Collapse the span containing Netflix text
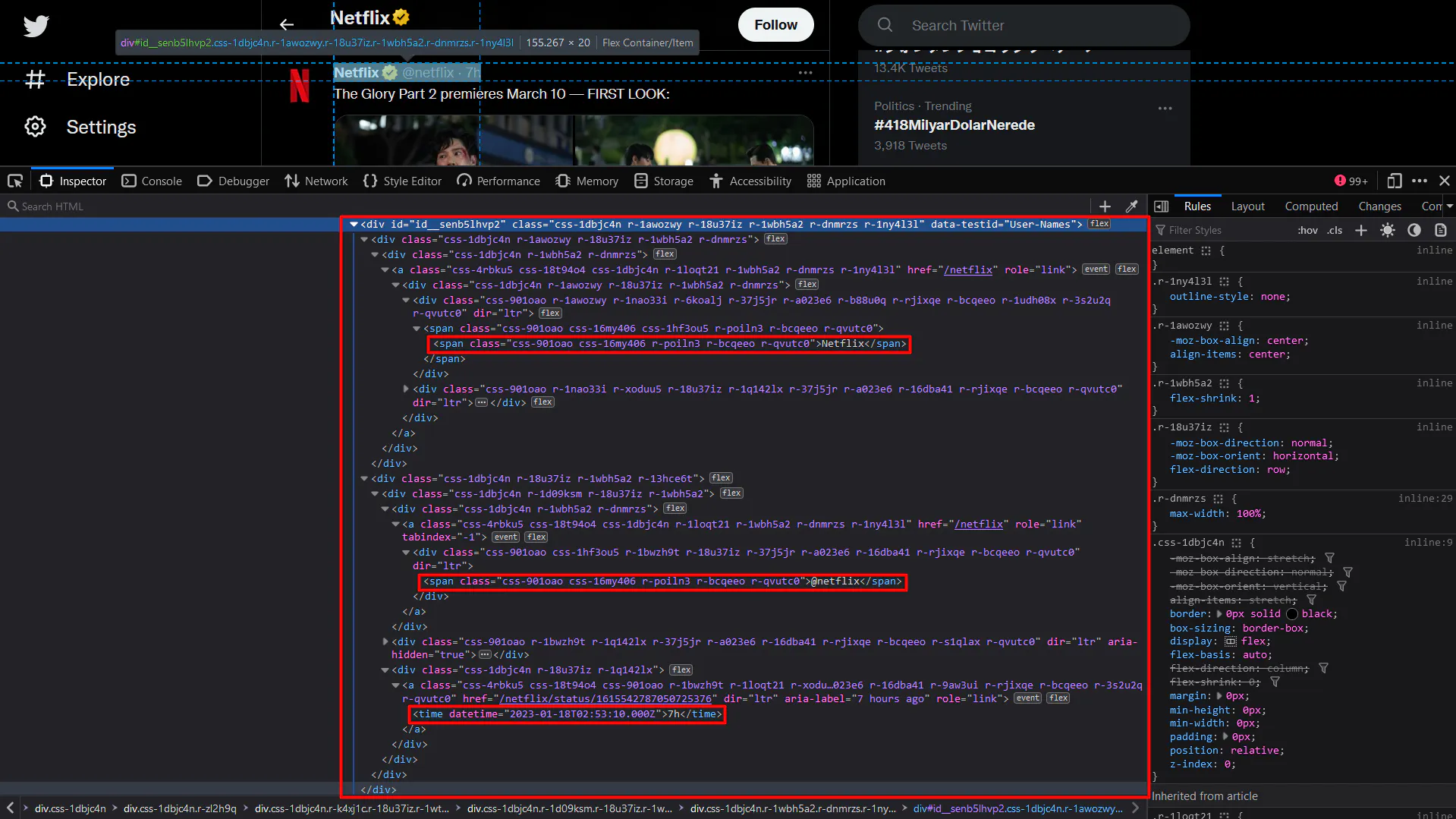 click(417, 328)
